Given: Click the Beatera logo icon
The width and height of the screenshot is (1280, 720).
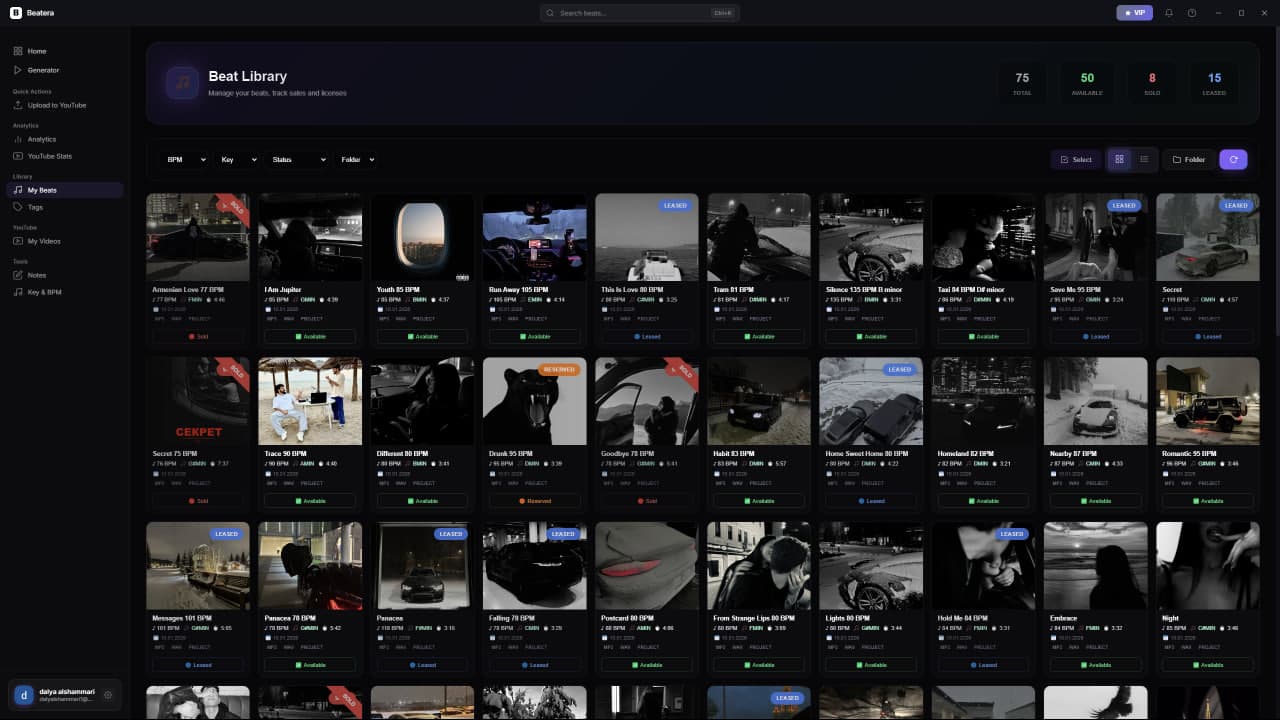Looking at the screenshot, I should click(15, 13).
